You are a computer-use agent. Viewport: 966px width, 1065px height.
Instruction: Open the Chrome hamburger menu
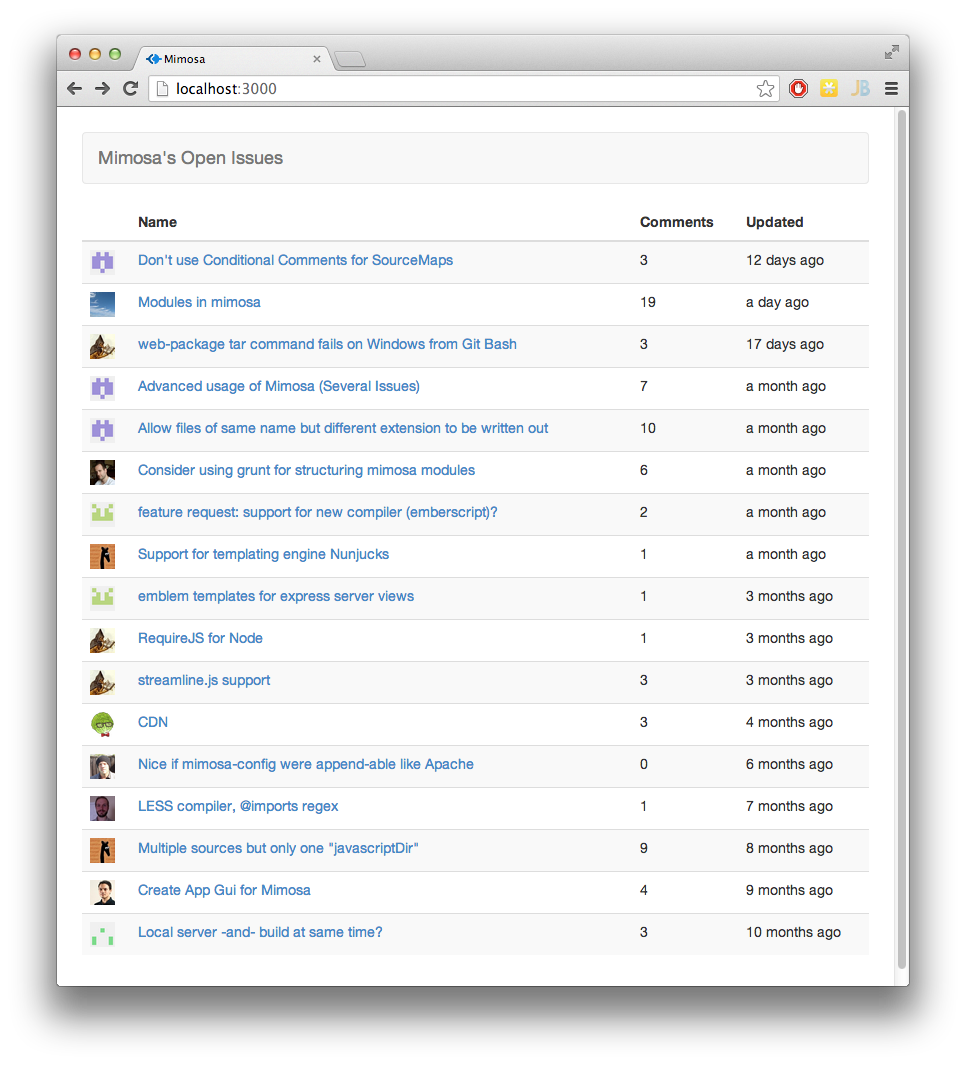coord(891,88)
